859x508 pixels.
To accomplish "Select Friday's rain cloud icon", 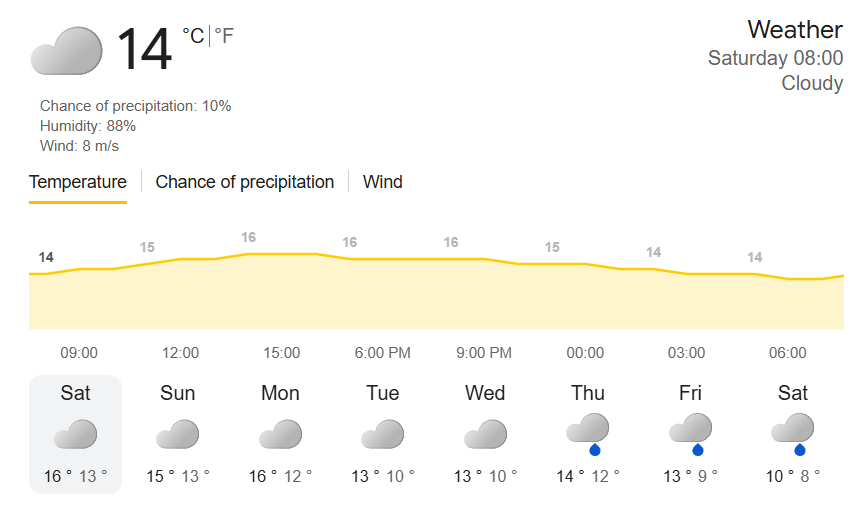I will [690, 435].
